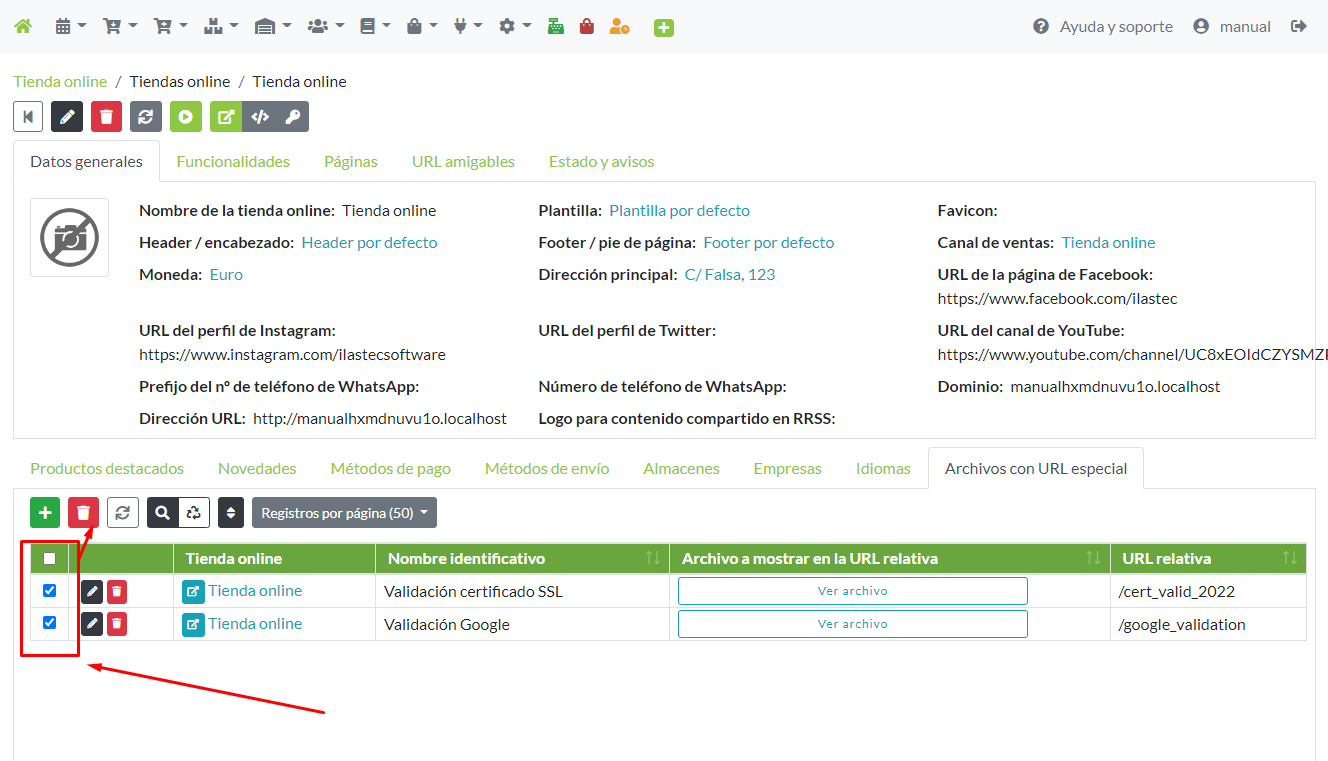Follow the Plantilla por defecto link
The image size is (1328, 761).
(679, 210)
